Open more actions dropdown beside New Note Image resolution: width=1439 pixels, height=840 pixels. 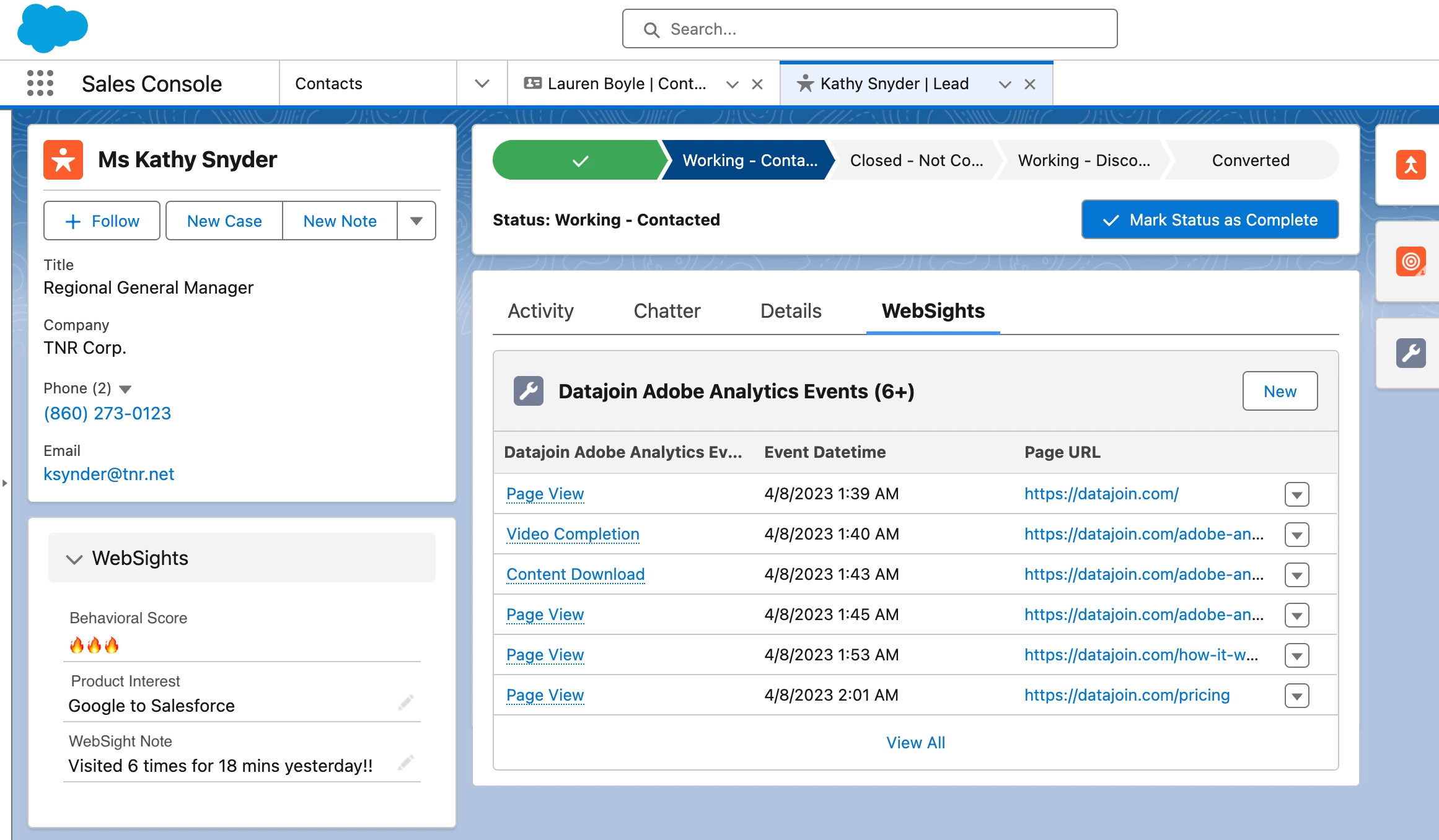[x=416, y=221]
